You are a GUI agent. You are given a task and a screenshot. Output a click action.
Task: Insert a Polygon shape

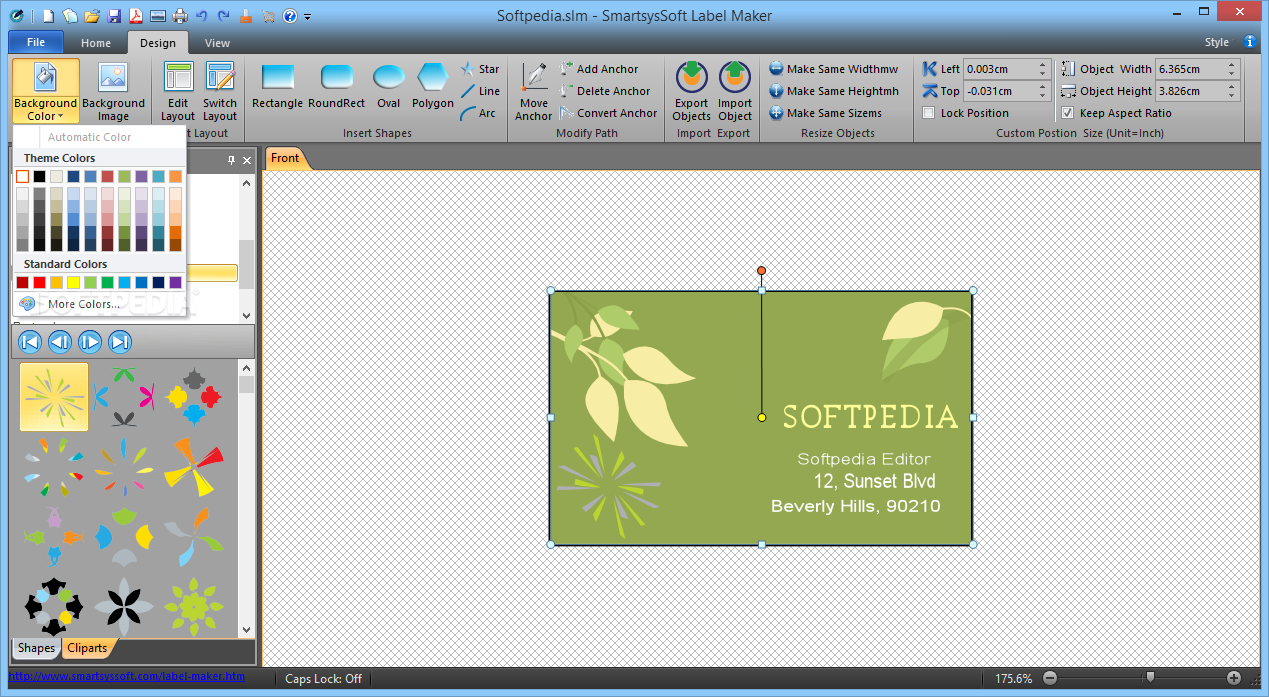coord(433,86)
